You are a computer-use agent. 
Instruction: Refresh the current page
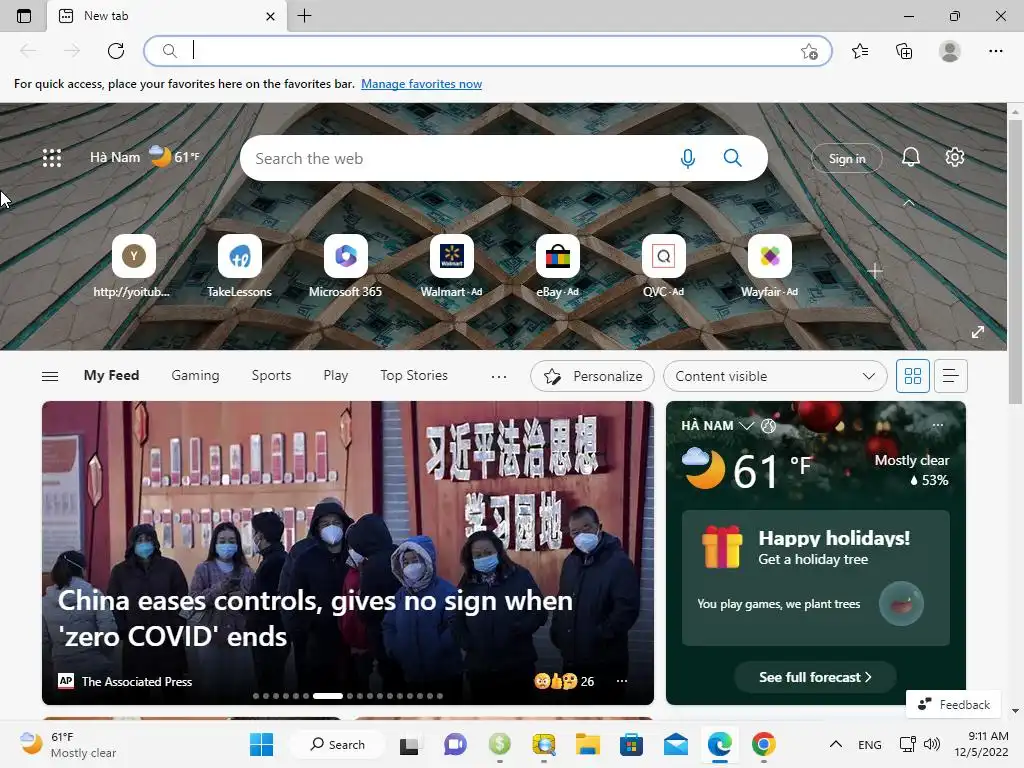116,51
